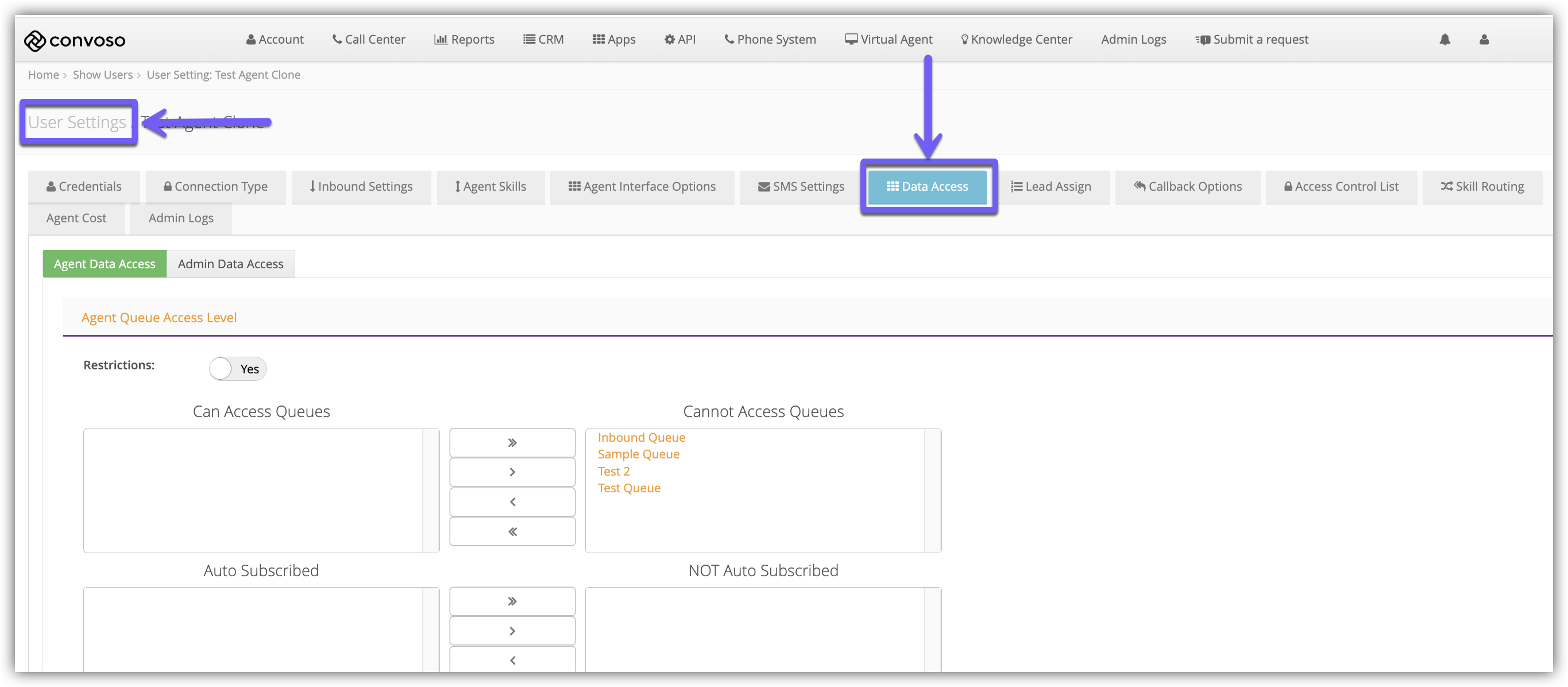The width and height of the screenshot is (1568, 687).
Task: Click the Cannot Access Queues scrollbar
Action: [933, 491]
